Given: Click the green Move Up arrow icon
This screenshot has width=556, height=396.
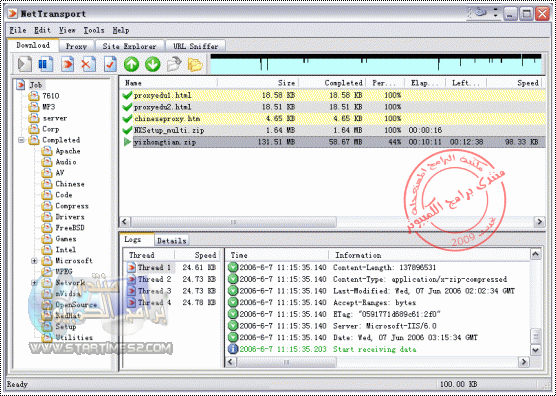Looking at the screenshot, I should click(132, 65).
